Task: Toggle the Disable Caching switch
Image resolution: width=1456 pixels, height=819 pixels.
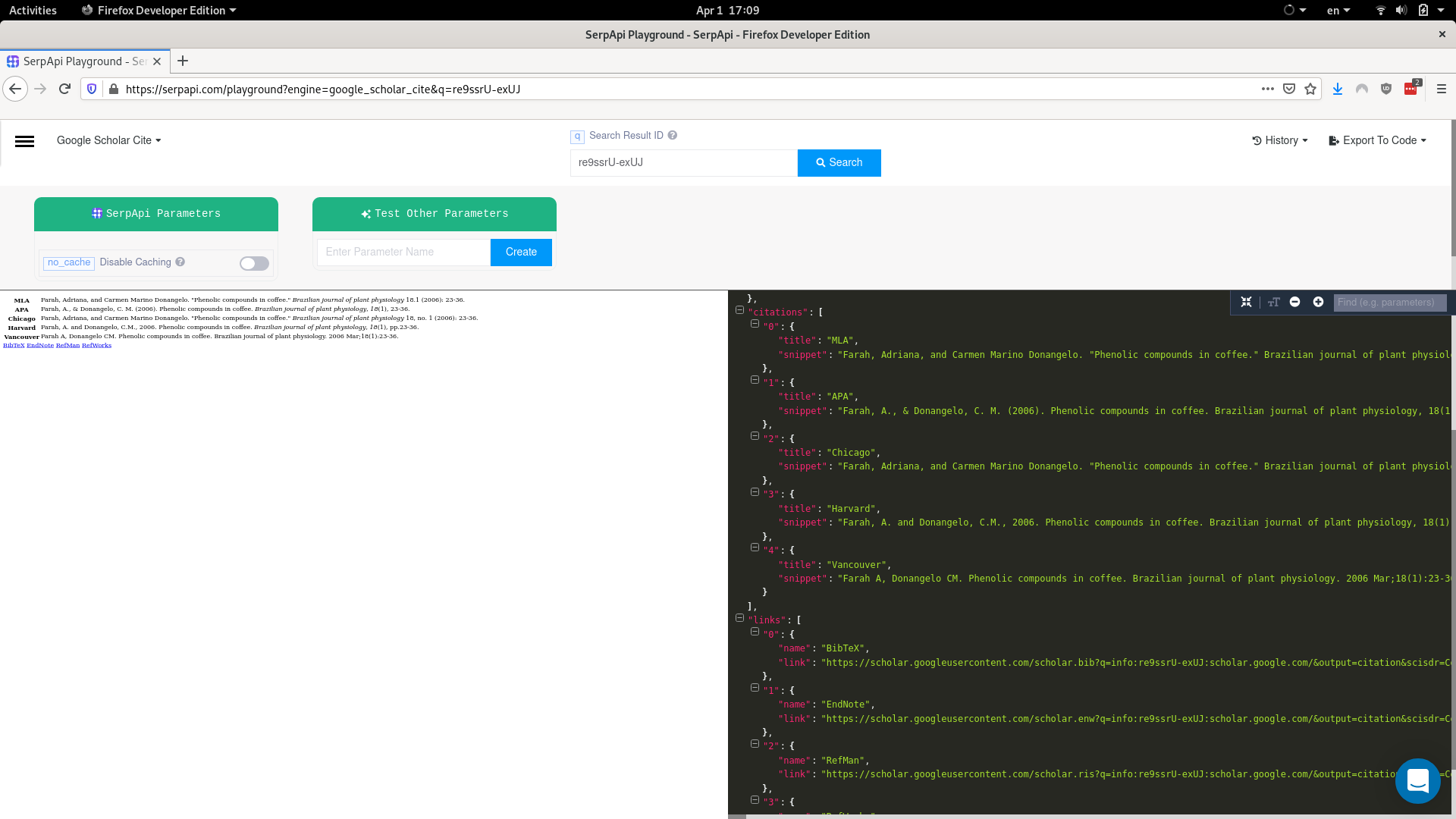Action: (253, 262)
